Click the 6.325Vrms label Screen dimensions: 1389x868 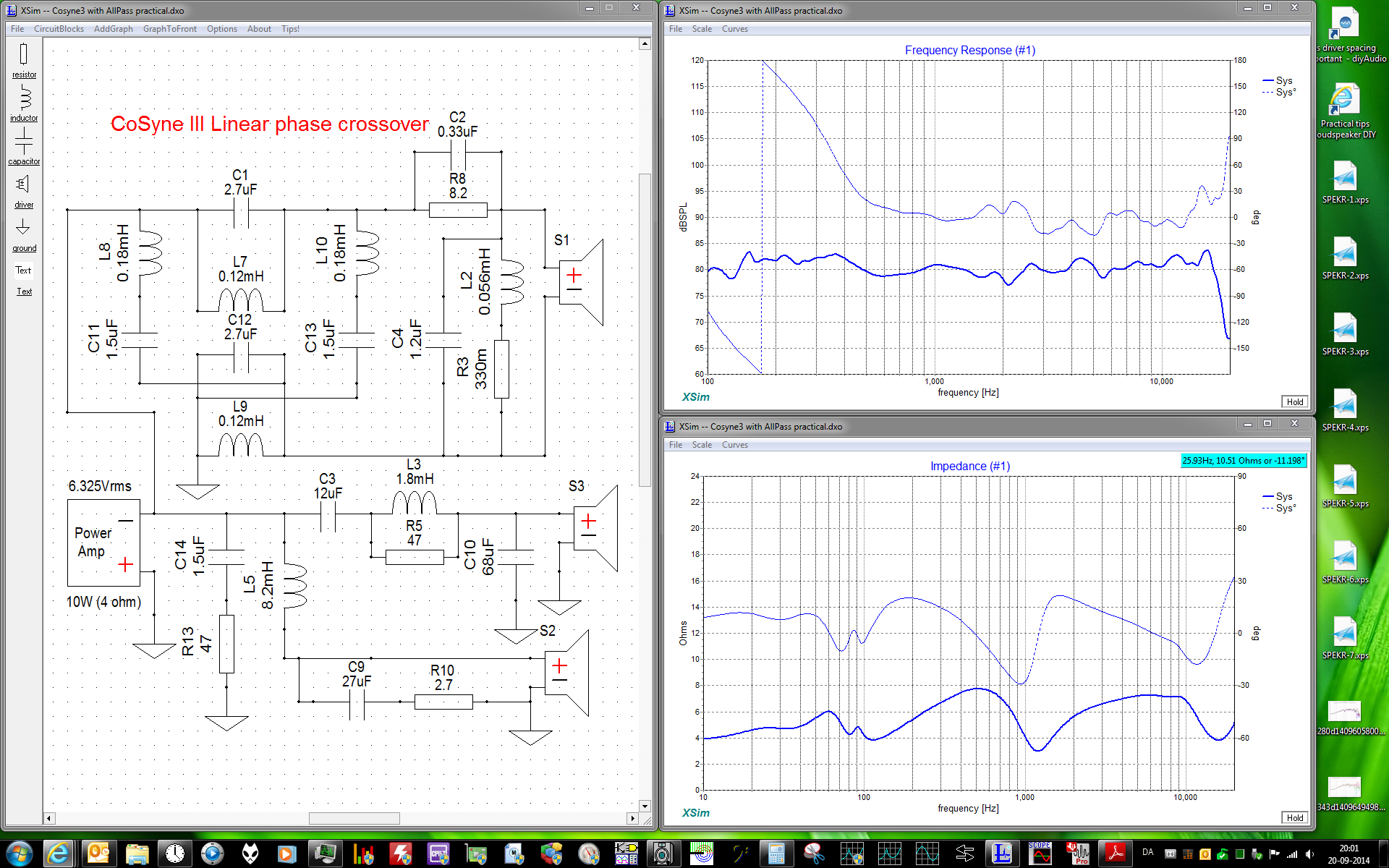pyautogui.click(x=100, y=486)
